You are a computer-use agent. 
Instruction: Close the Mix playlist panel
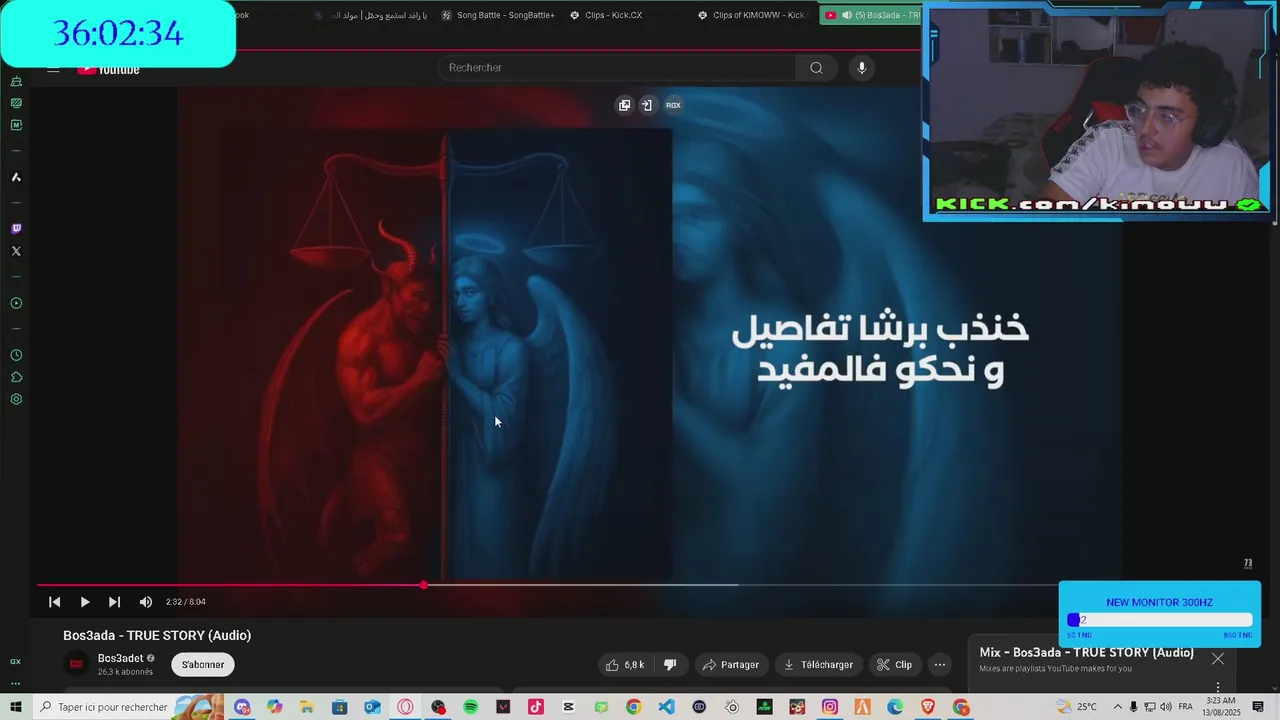coord(1217,659)
